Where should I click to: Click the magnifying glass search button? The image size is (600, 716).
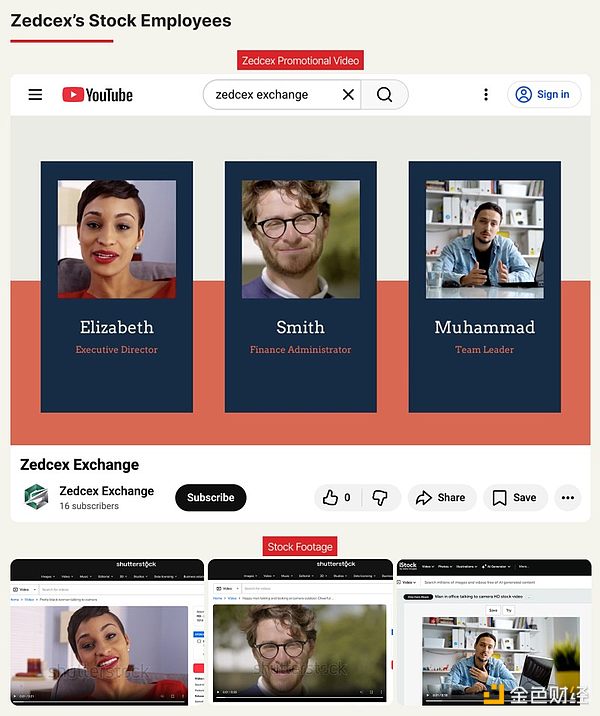coord(384,95)
